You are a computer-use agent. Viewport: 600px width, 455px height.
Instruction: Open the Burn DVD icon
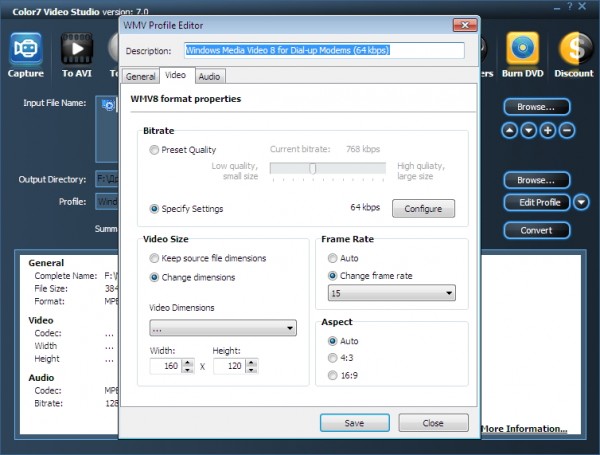(522, 49)
